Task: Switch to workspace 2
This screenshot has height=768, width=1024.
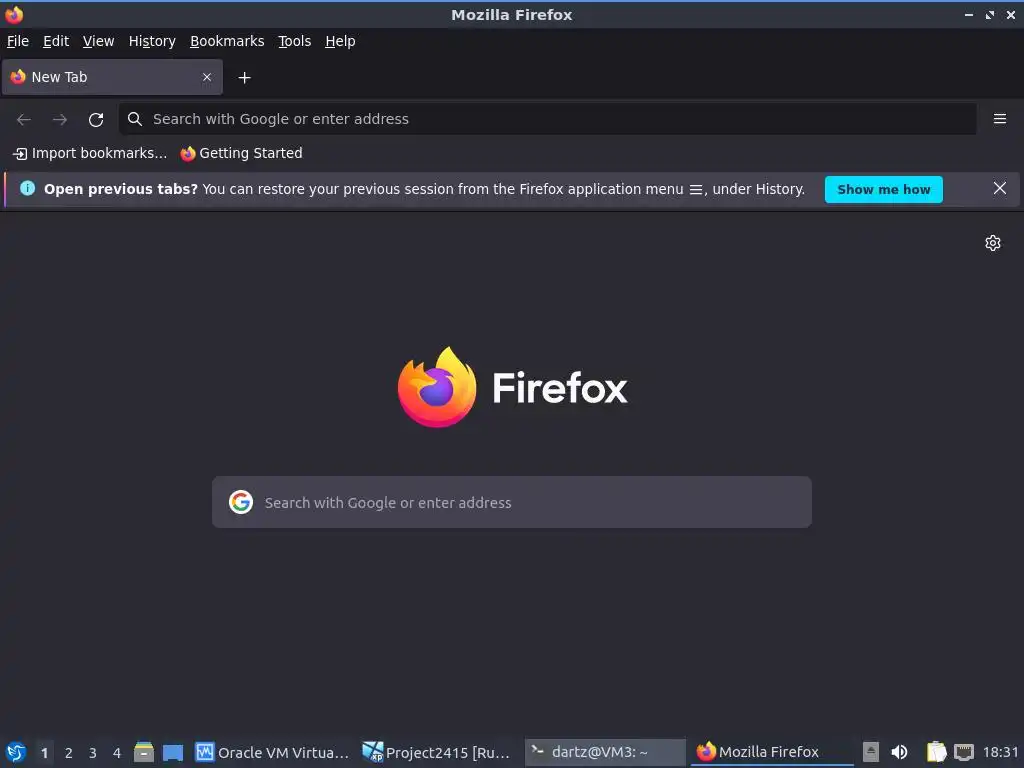Action: click(69, 752)
